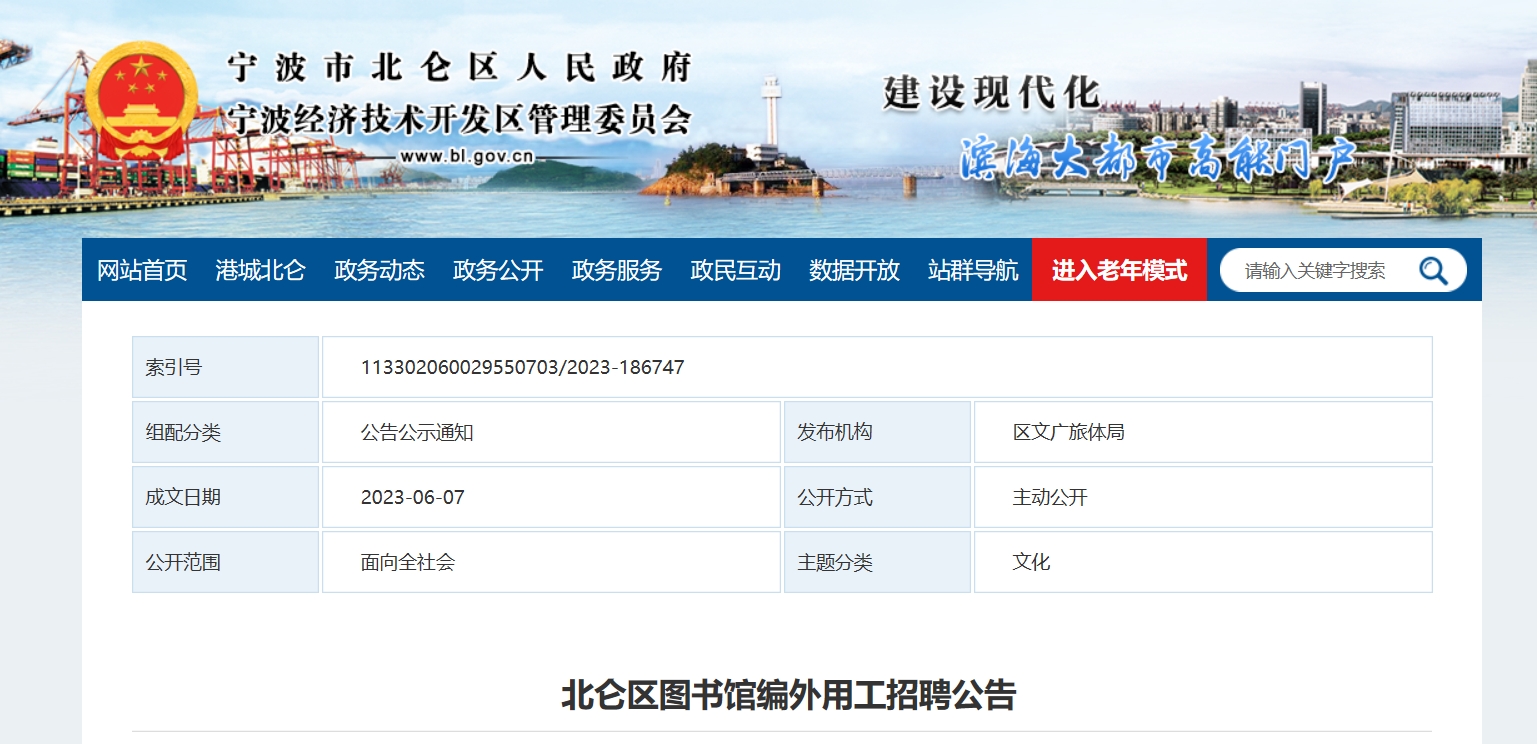Viewport: 1537px width, 744px height.
Task: Click the magnifier search icon
Action: (1433, 270)
